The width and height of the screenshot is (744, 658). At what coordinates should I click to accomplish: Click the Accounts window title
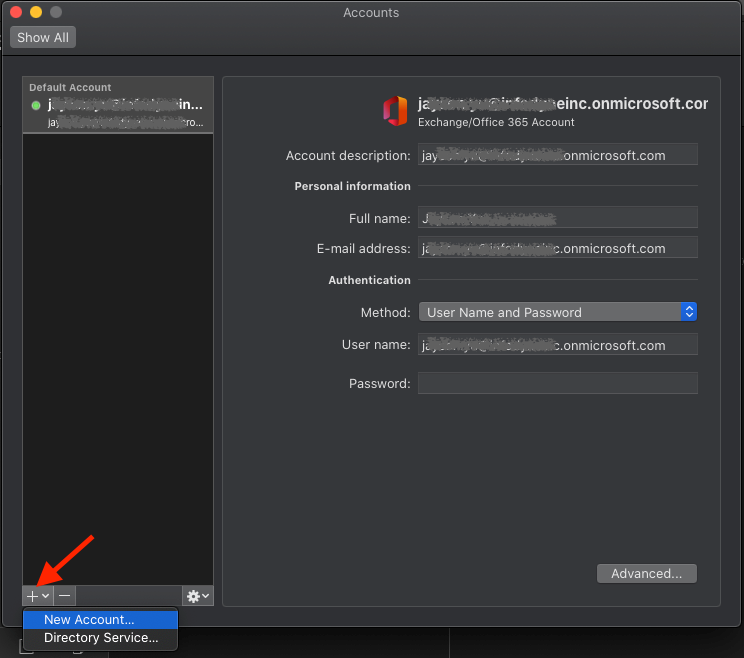[x=371, y=12]
